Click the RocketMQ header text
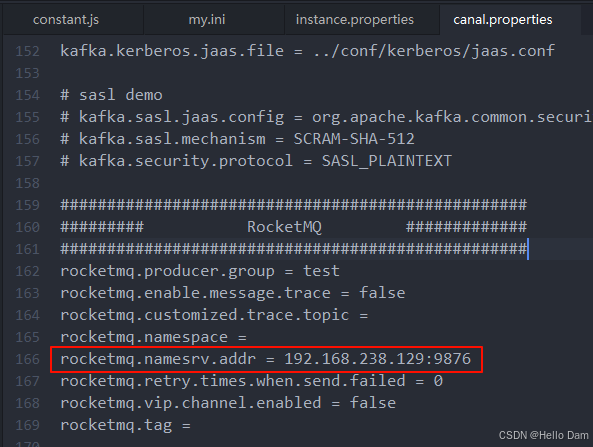The image size is (593, 447). (284, 227)
